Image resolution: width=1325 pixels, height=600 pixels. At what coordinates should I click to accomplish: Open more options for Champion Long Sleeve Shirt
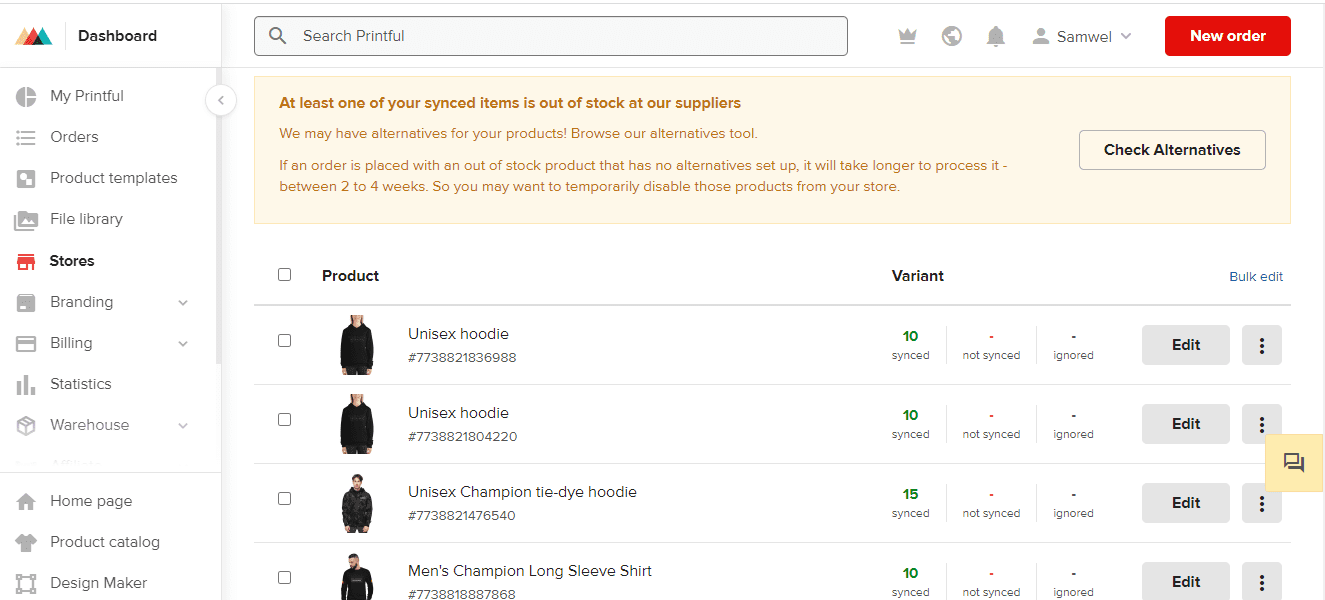(x=1262, y=582)
